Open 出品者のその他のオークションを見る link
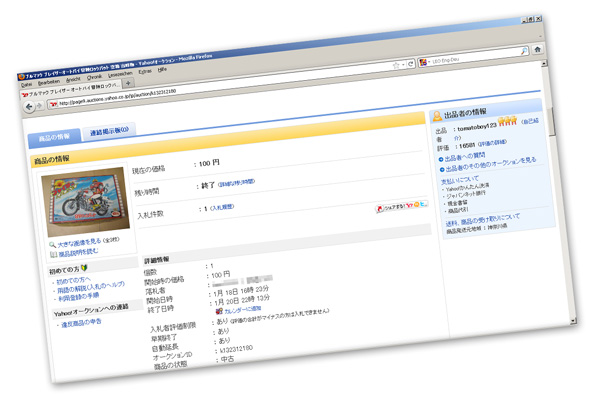 coord(491,164)
